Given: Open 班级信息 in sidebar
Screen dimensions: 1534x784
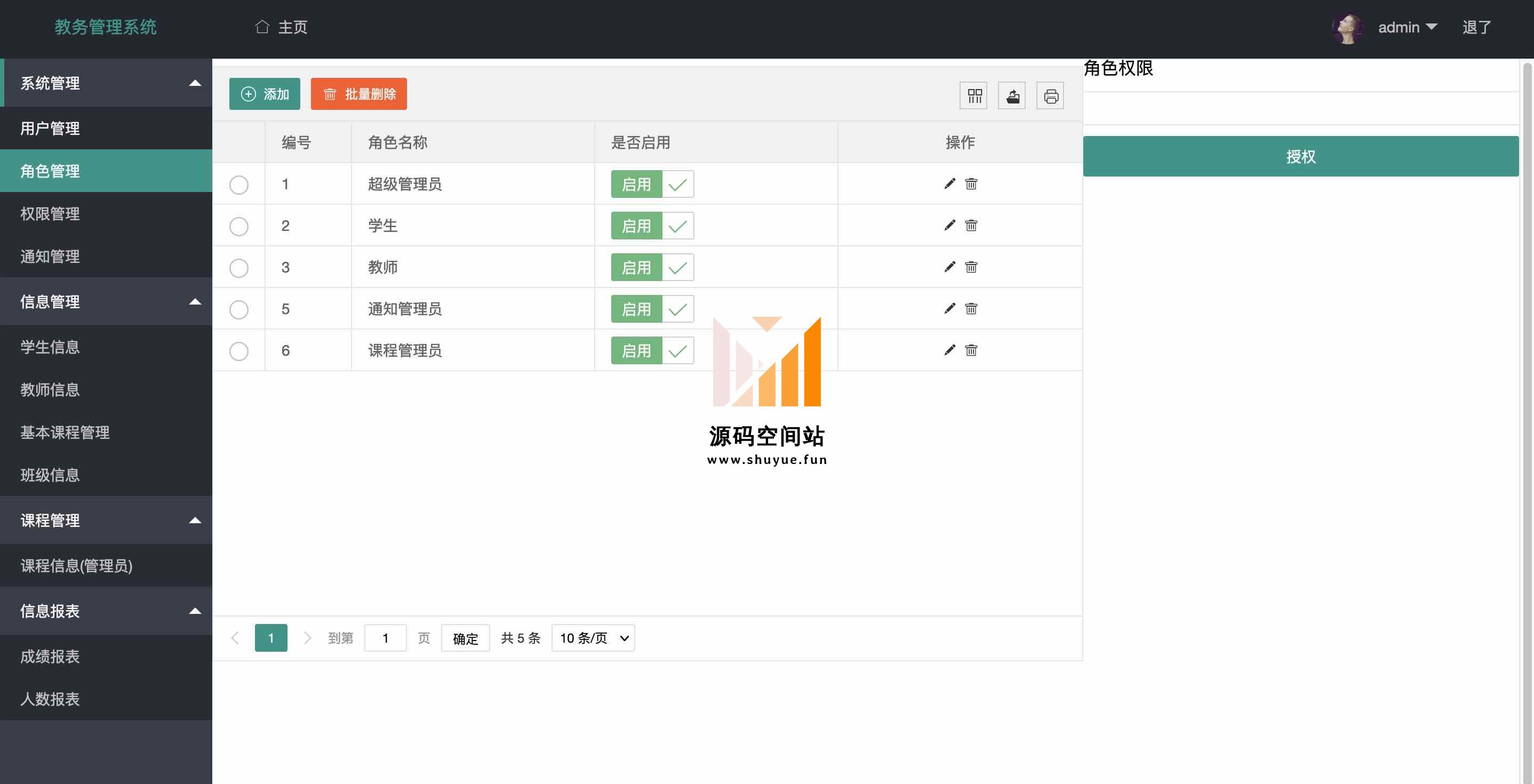Looking at the screenshot, I should tap(106, 475).
